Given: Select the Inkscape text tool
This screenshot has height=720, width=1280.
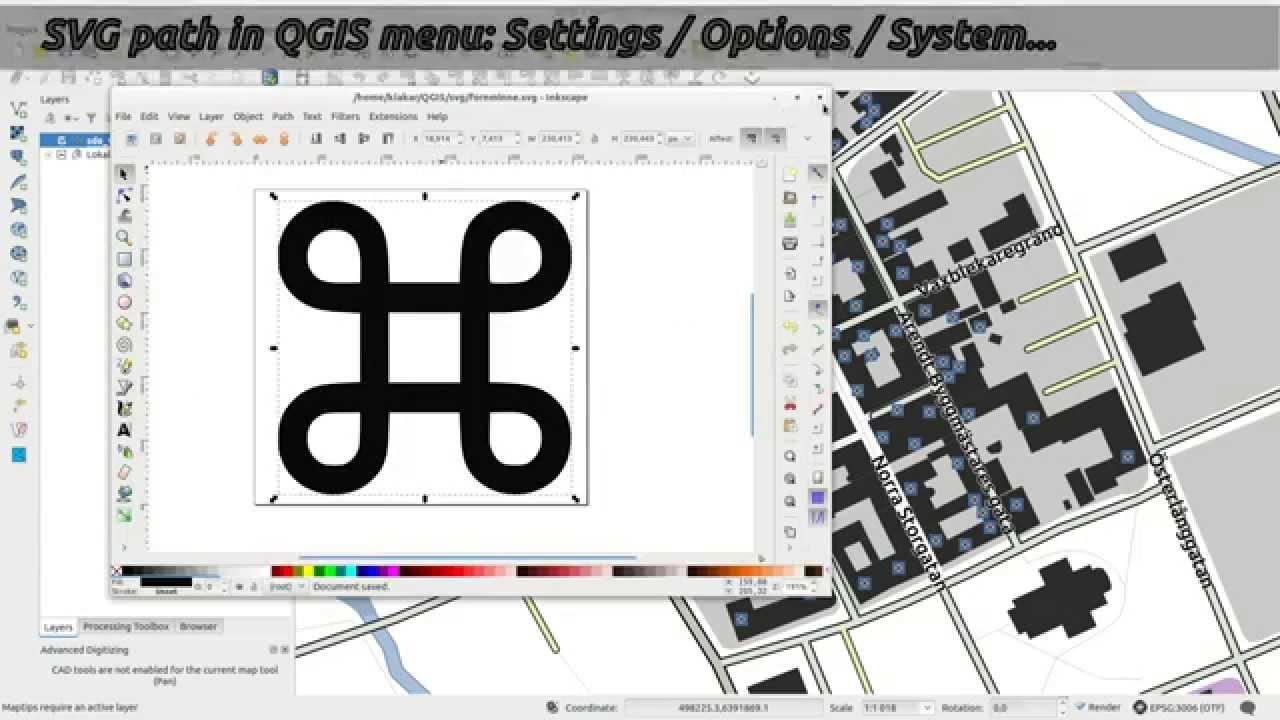Looking at the screenshot, I should point(124,430).
